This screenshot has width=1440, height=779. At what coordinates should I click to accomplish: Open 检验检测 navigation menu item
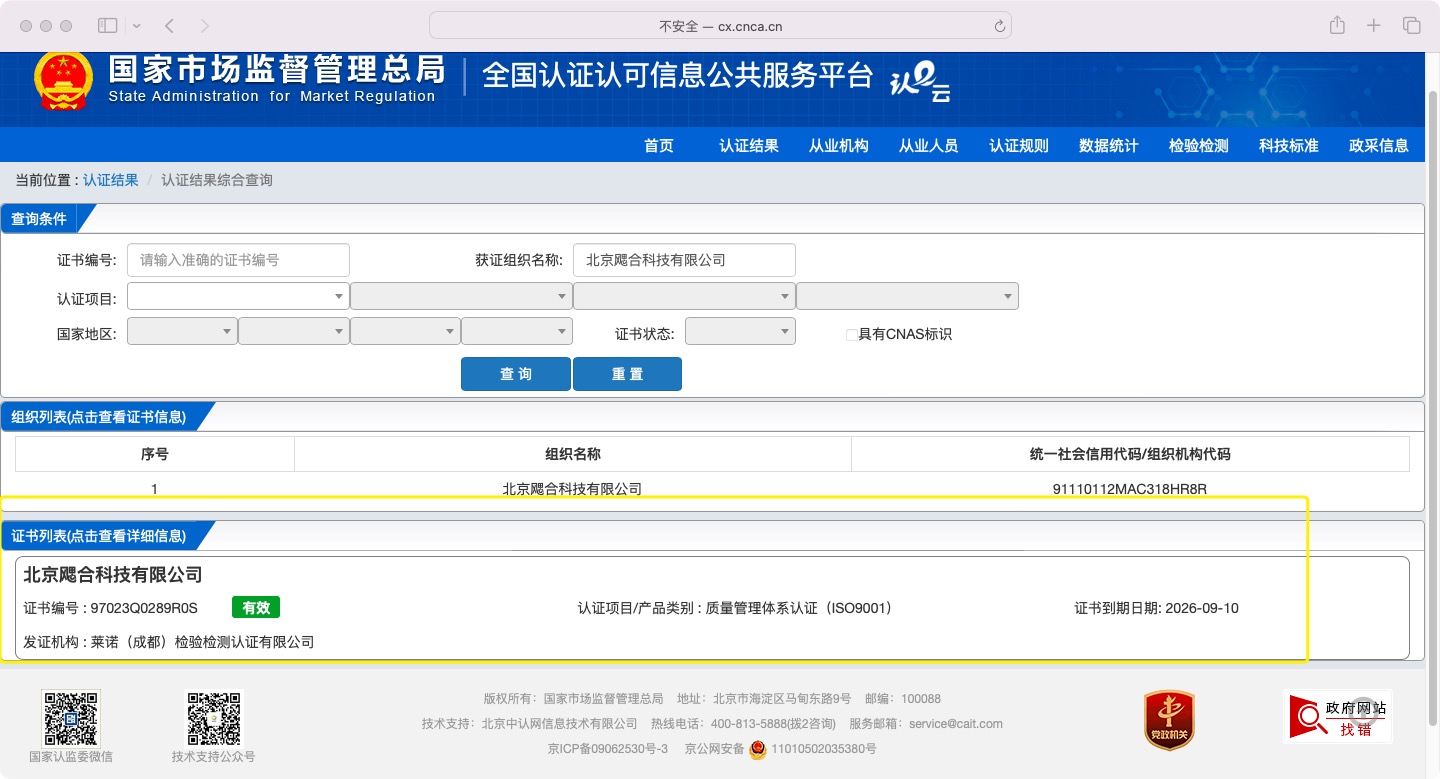click(x=1199, y=145)
